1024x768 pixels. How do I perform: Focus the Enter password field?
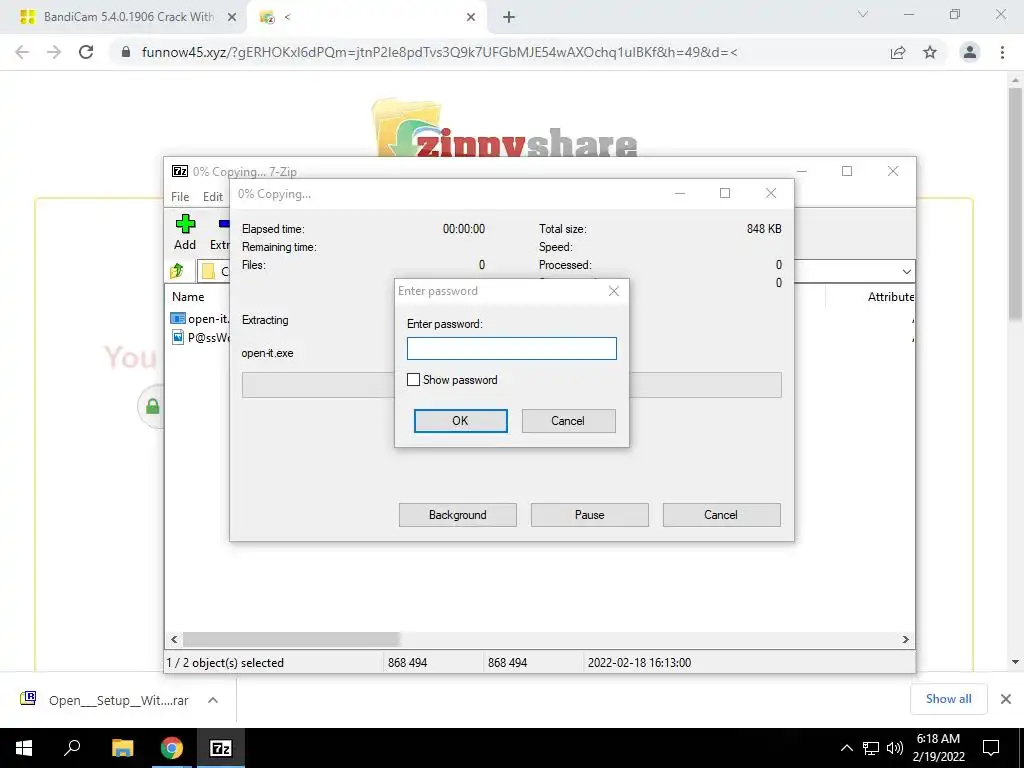[x=511, y=348]
